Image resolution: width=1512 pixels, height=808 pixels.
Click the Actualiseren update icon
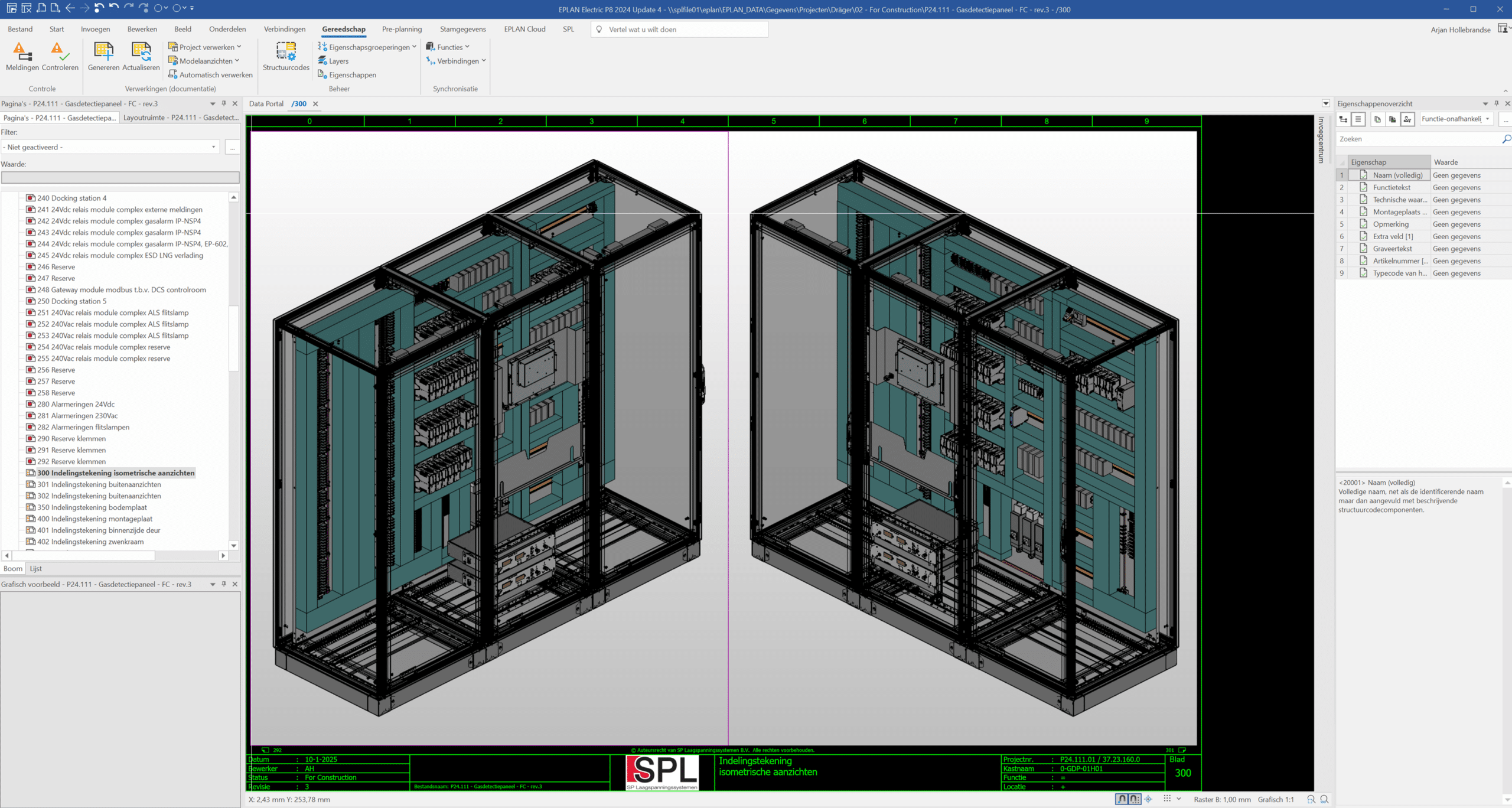(x=141, y=57)
